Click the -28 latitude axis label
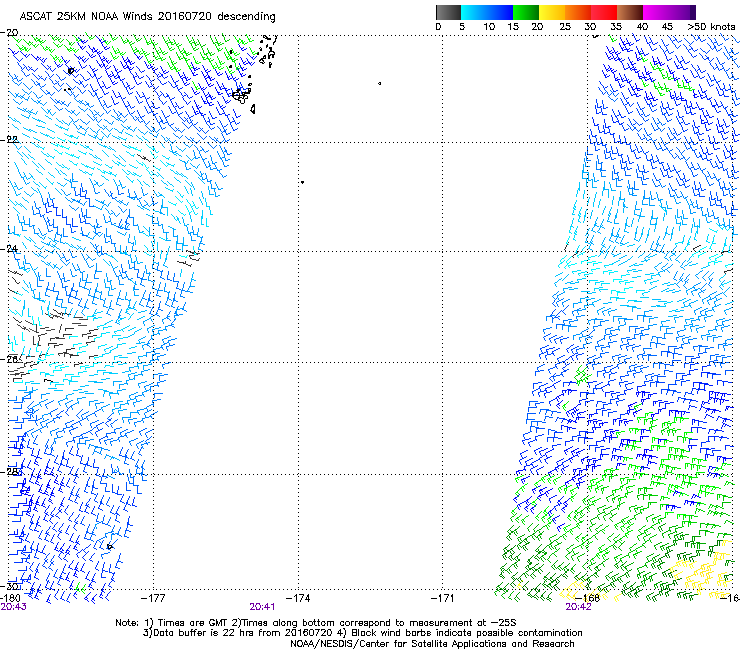 (9, 472)
